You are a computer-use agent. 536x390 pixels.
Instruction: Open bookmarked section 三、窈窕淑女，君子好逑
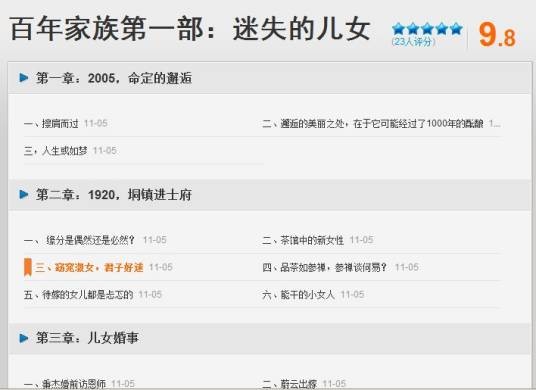tap(89, 267)
